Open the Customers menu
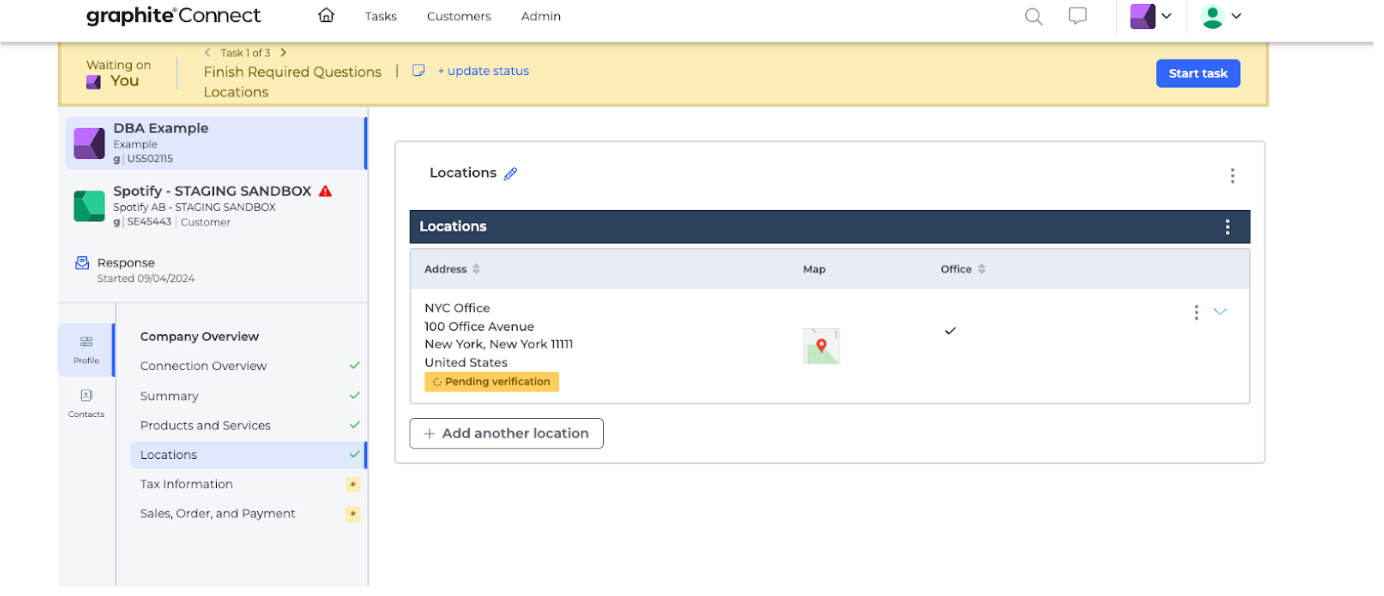1384x596 pixels. (458, 17)
